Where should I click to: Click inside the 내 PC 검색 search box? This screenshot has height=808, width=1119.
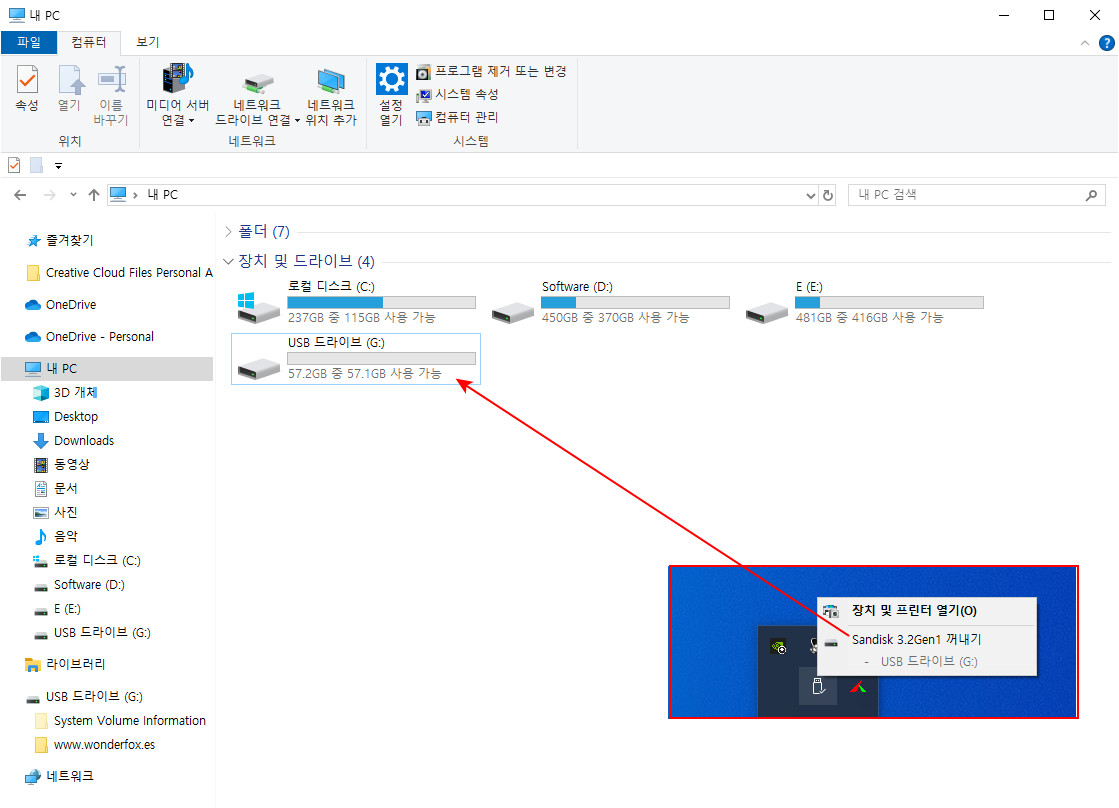960,194
